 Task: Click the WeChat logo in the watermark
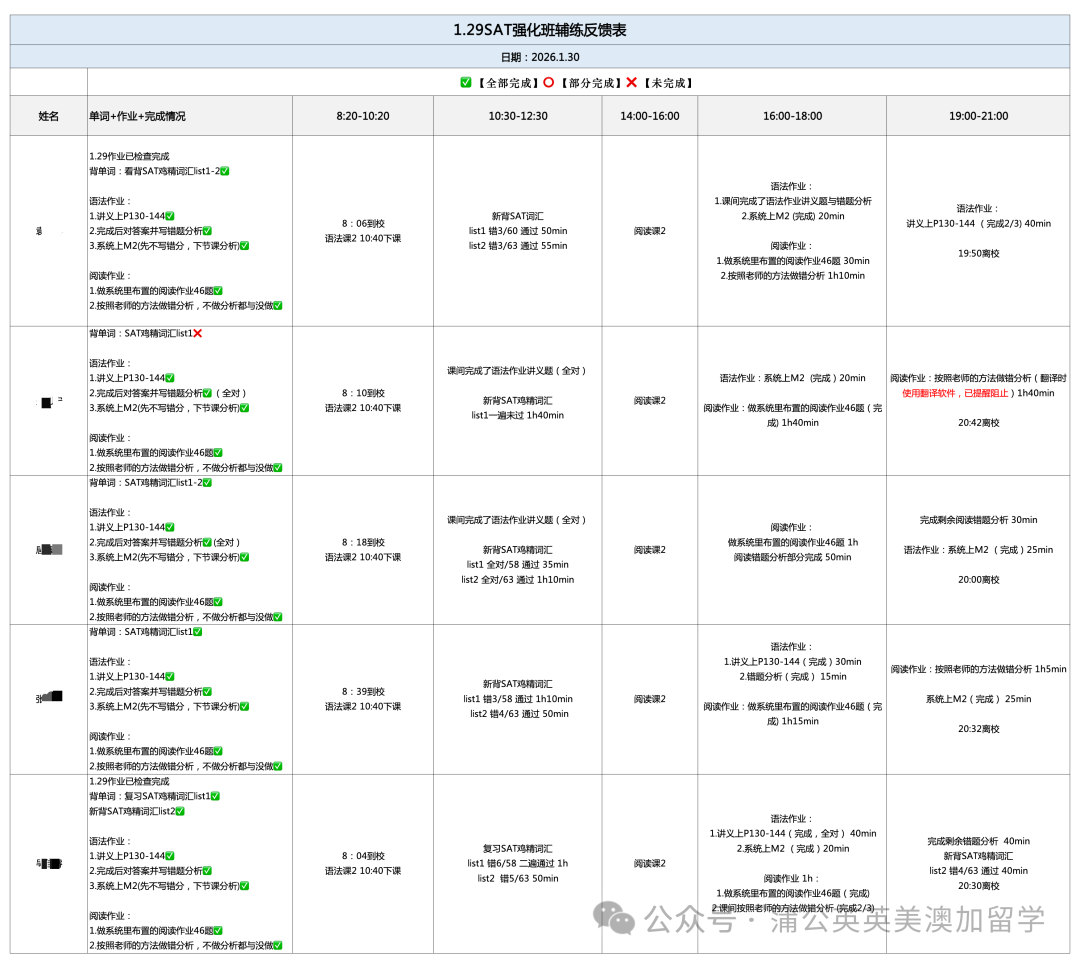click(x=614, y=918)
